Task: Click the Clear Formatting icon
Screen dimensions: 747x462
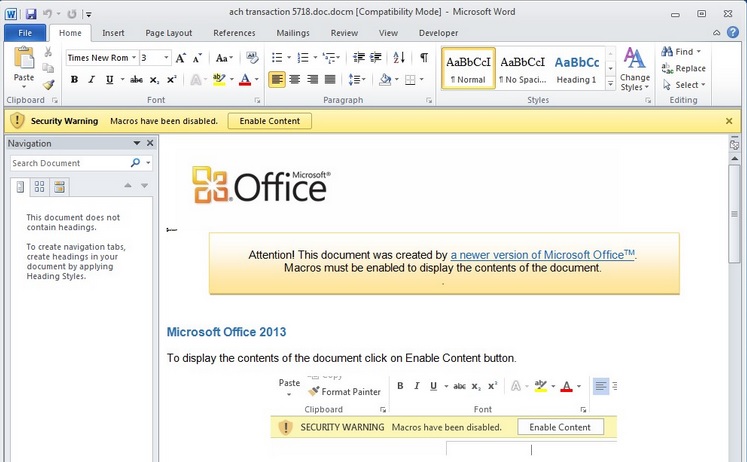Action: tap(252, 58)
